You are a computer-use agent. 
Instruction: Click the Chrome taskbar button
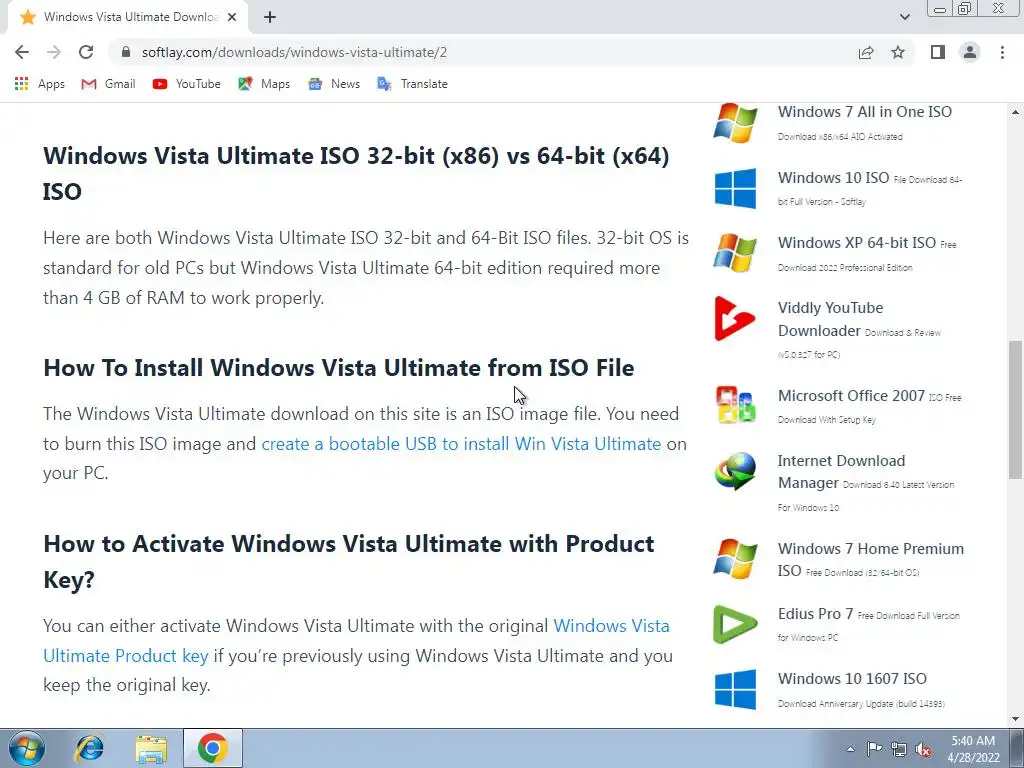click(212, 748)
